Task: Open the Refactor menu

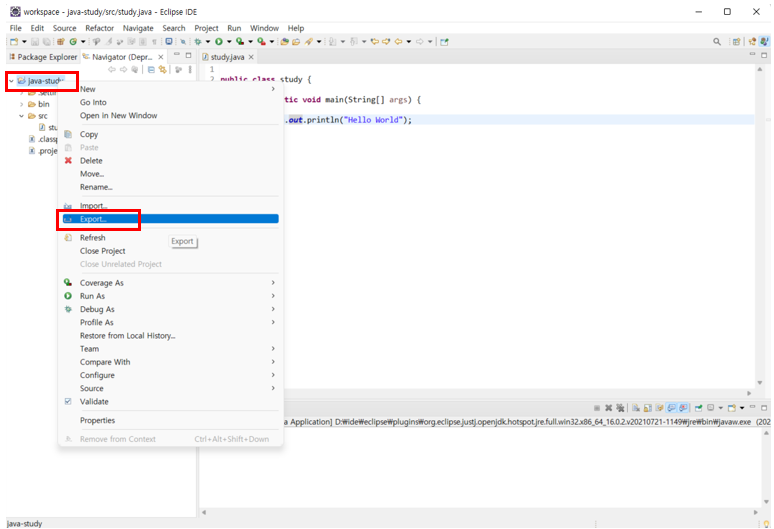Action: point(99,28)
